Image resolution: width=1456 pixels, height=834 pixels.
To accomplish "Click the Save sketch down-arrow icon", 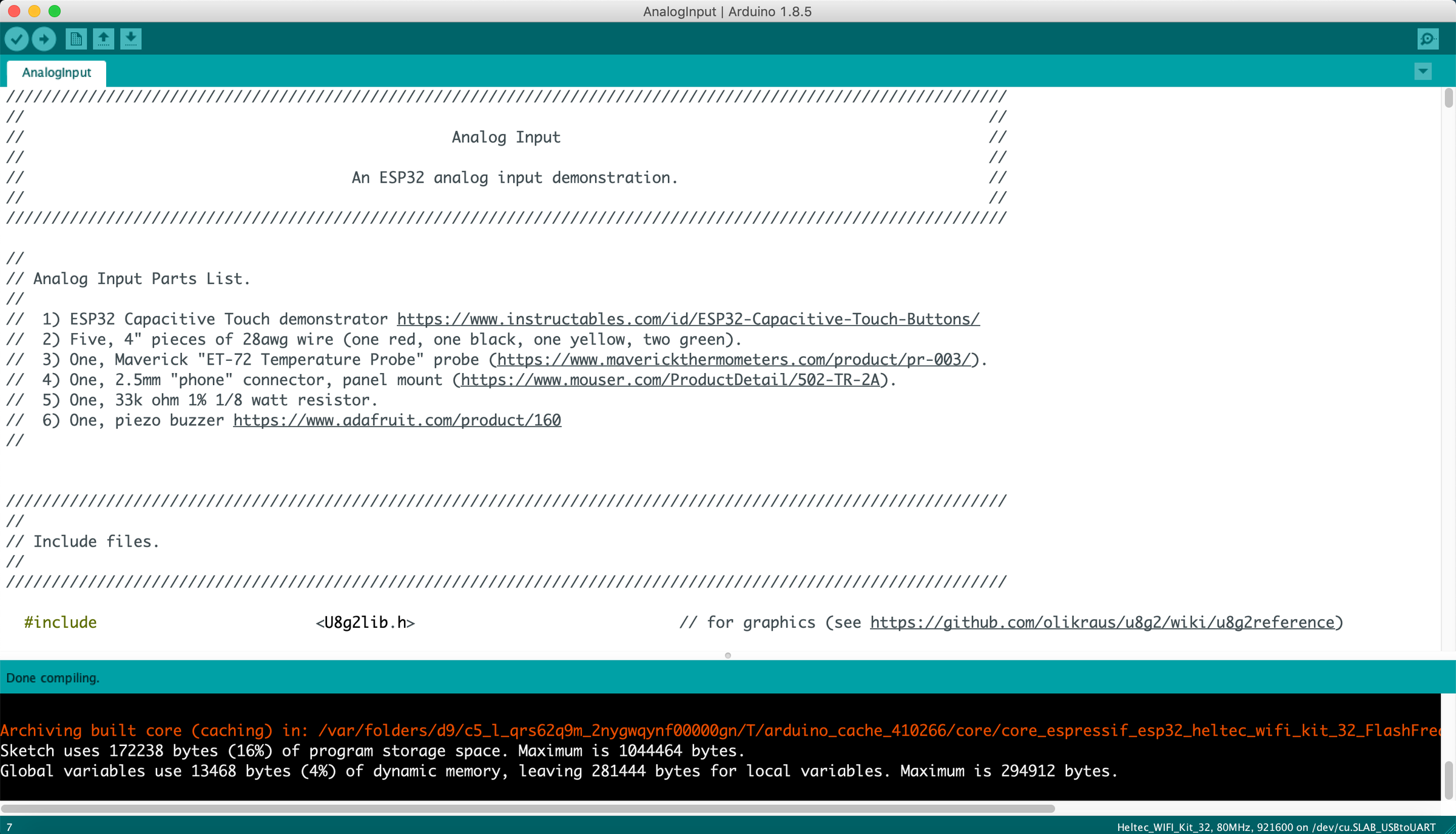I will coord(131,39).
